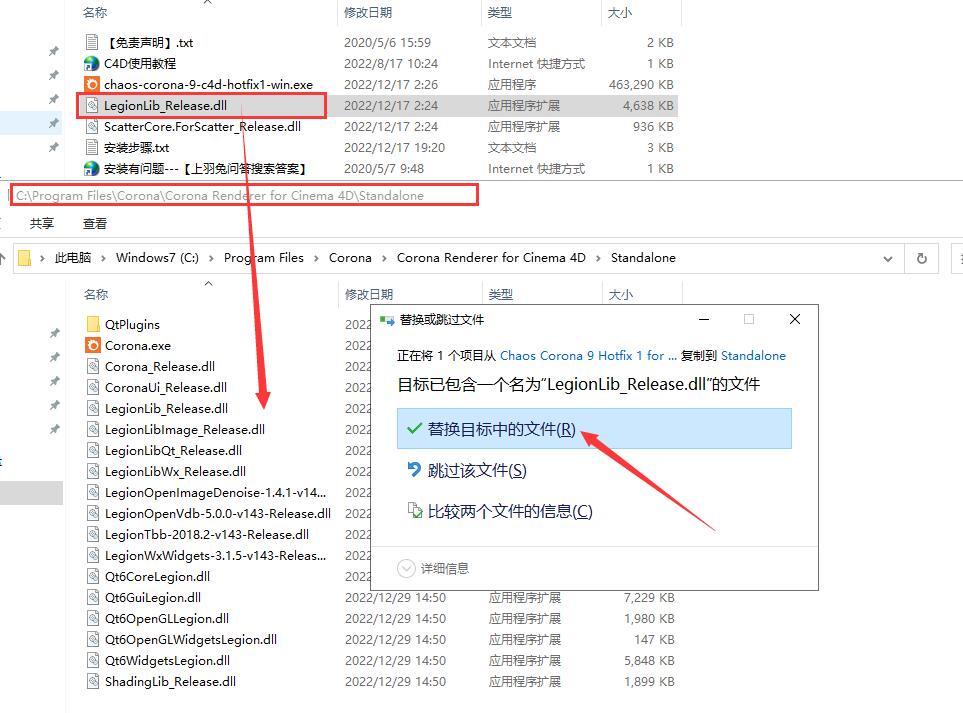Select the Qt6OpenGLWidgetsLegion.dll file icon
The height and width of the screenshot is (713, 963).
pyautogui.click(x=93, y=639)
